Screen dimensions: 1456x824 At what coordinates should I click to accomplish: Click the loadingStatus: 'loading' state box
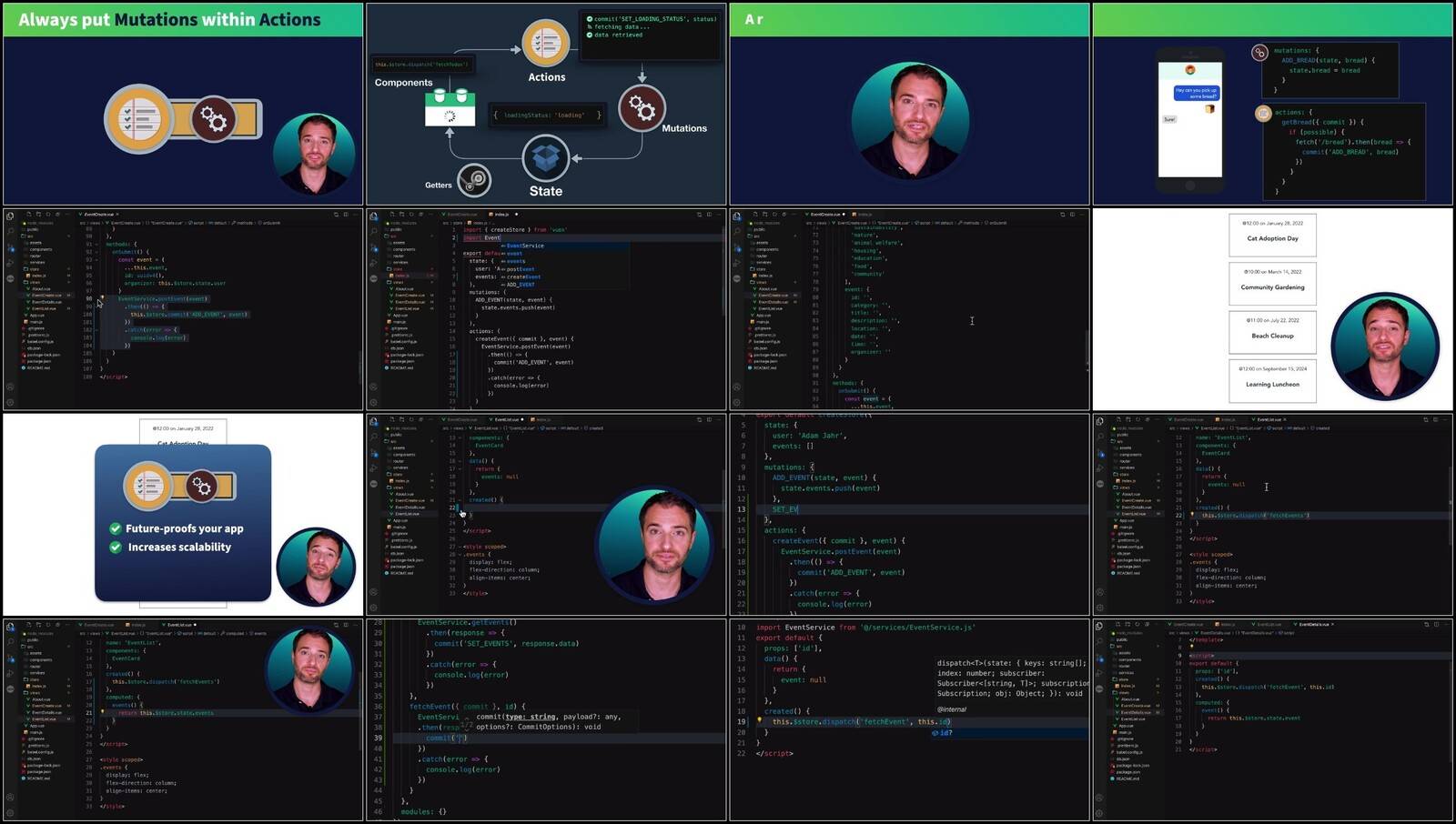coord(547,116)
